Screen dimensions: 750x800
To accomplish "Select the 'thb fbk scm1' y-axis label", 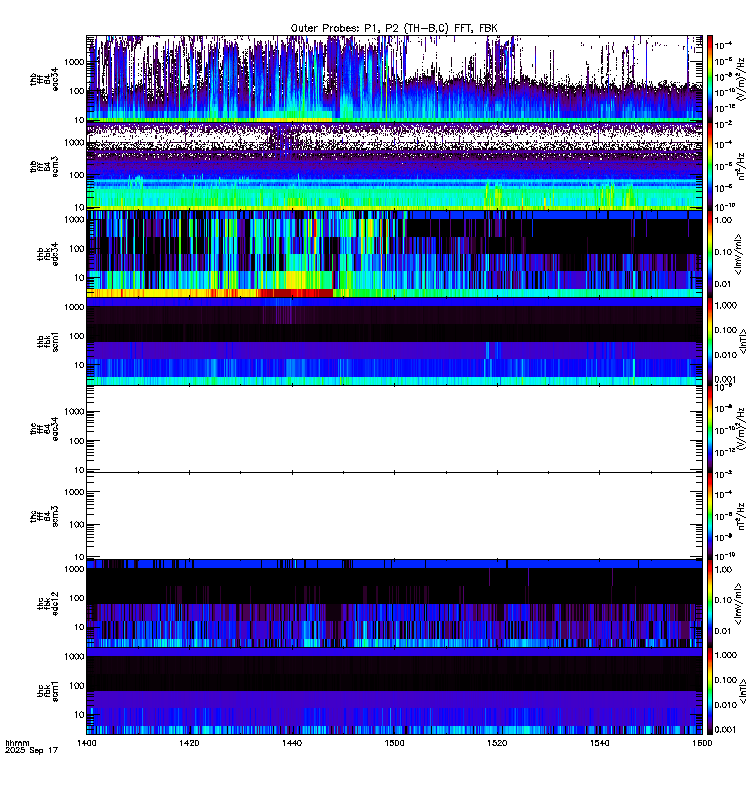I will tap(47, 341).
